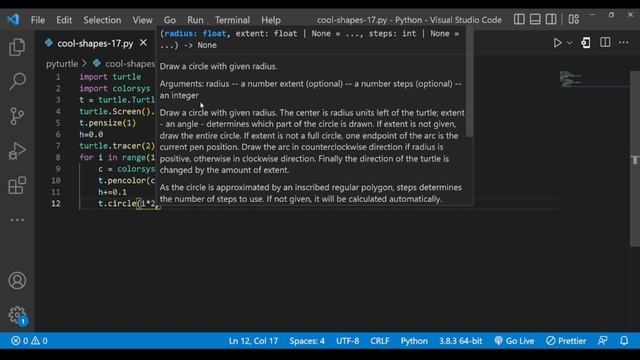Click the minimap code preview
The height and width of the screenshot is (360, 640).
(x=571, y=79)
